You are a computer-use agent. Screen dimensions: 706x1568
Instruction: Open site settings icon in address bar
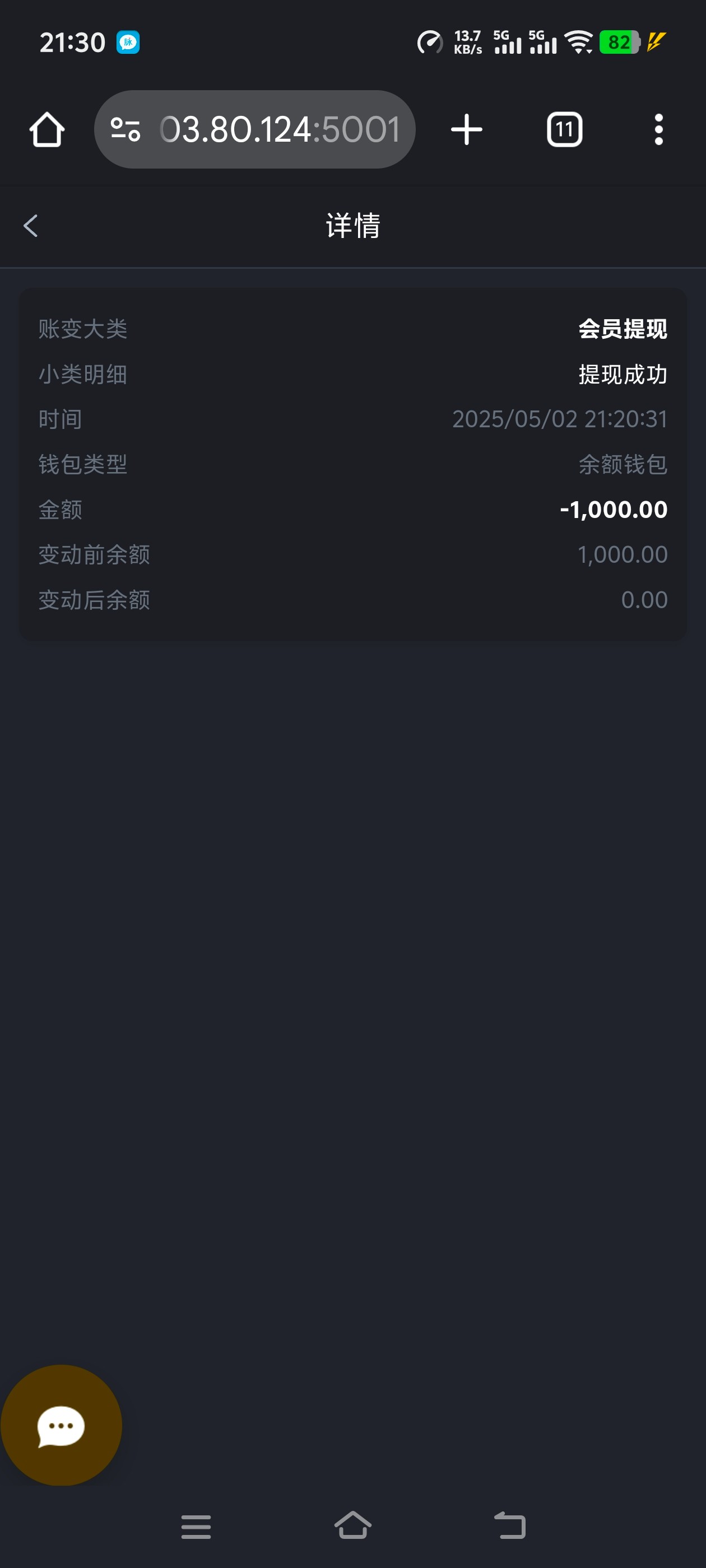[126, 130]
